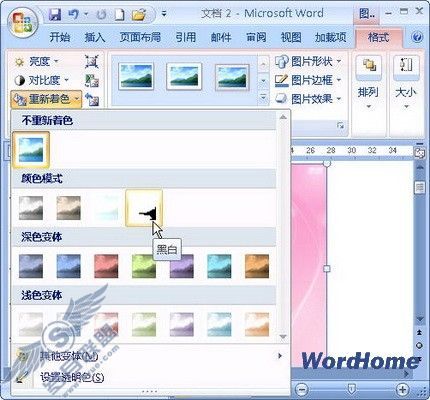430x400 pixels.
Task: Switch to the 插入 ribbon tab
Action: pyautogui.click(x=95, y=37)
